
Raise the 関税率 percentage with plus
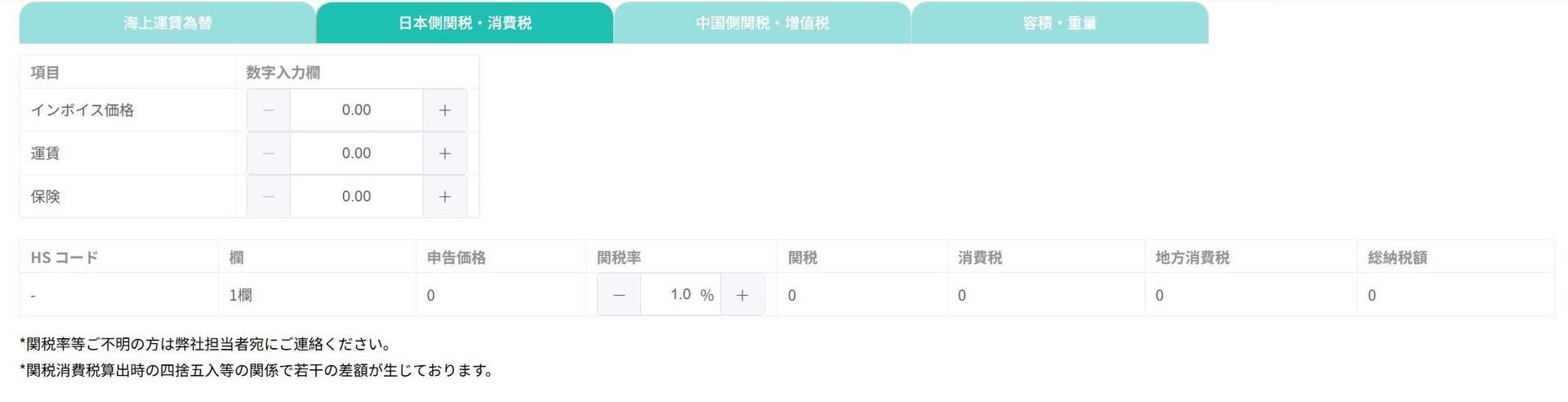pos(742,294)
